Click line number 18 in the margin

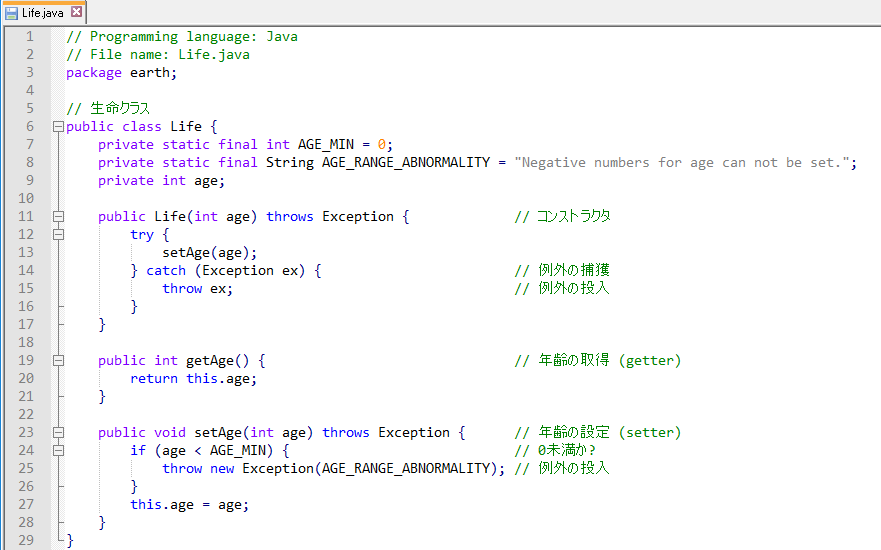[x=26, y=342]
